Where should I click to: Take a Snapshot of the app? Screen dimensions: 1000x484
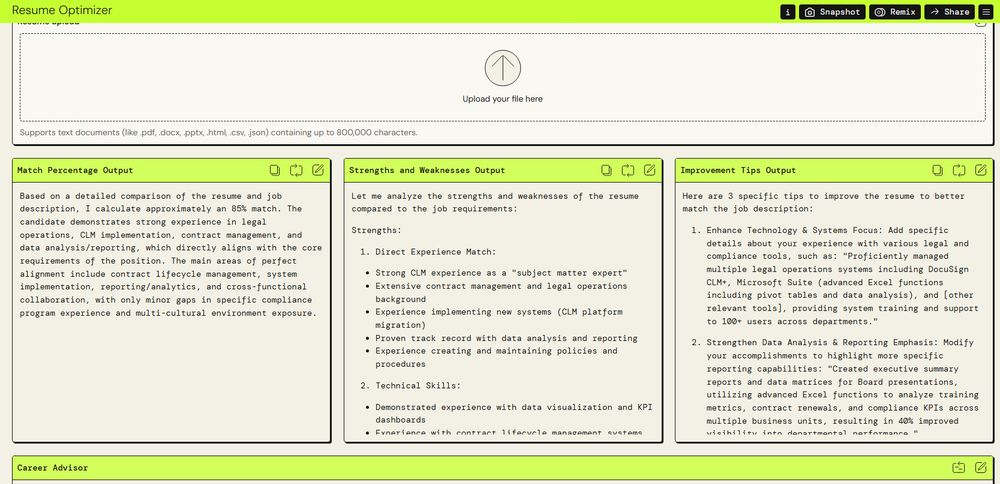click(832, 11)
